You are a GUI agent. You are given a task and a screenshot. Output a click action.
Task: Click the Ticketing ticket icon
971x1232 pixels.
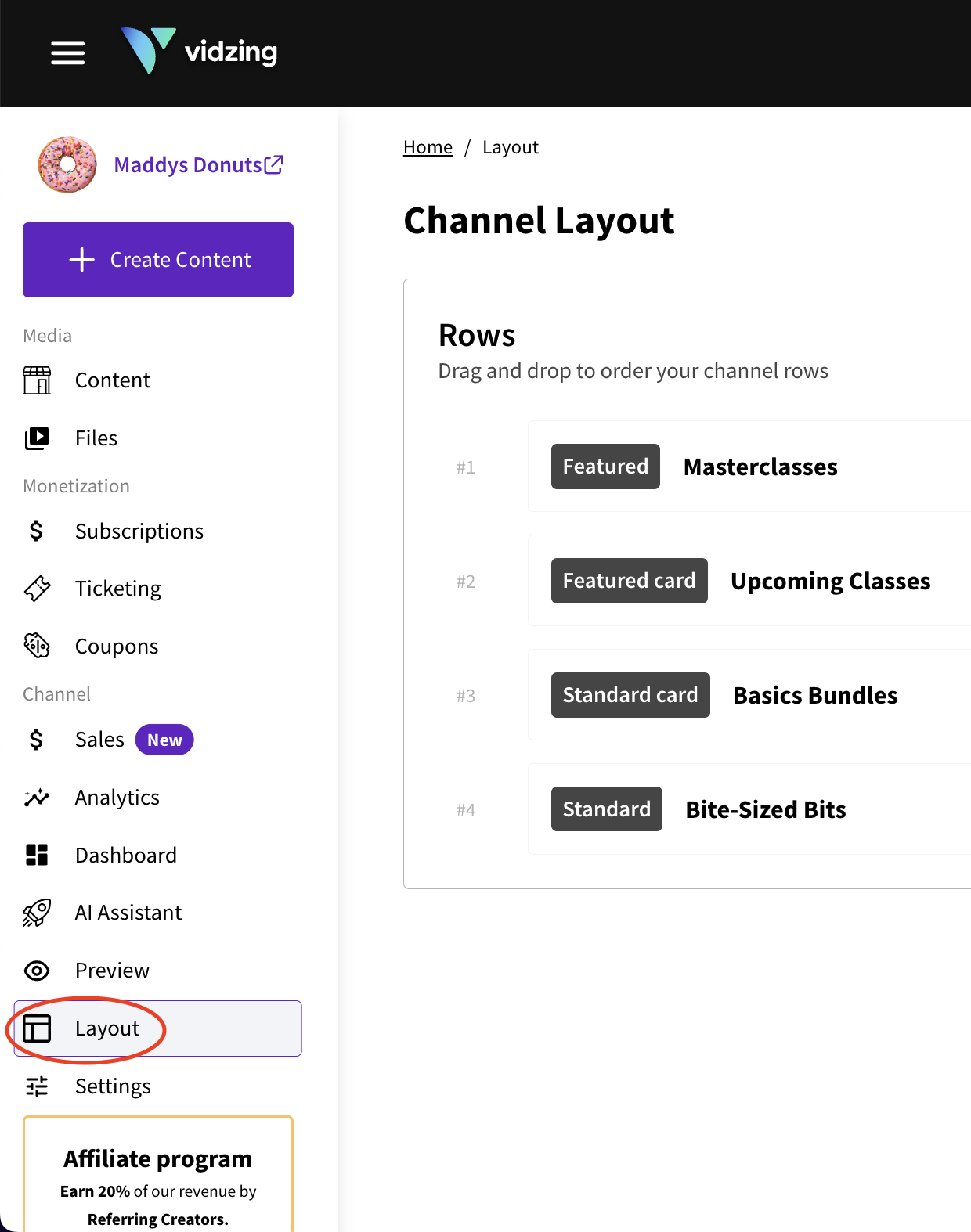point(37,589)
